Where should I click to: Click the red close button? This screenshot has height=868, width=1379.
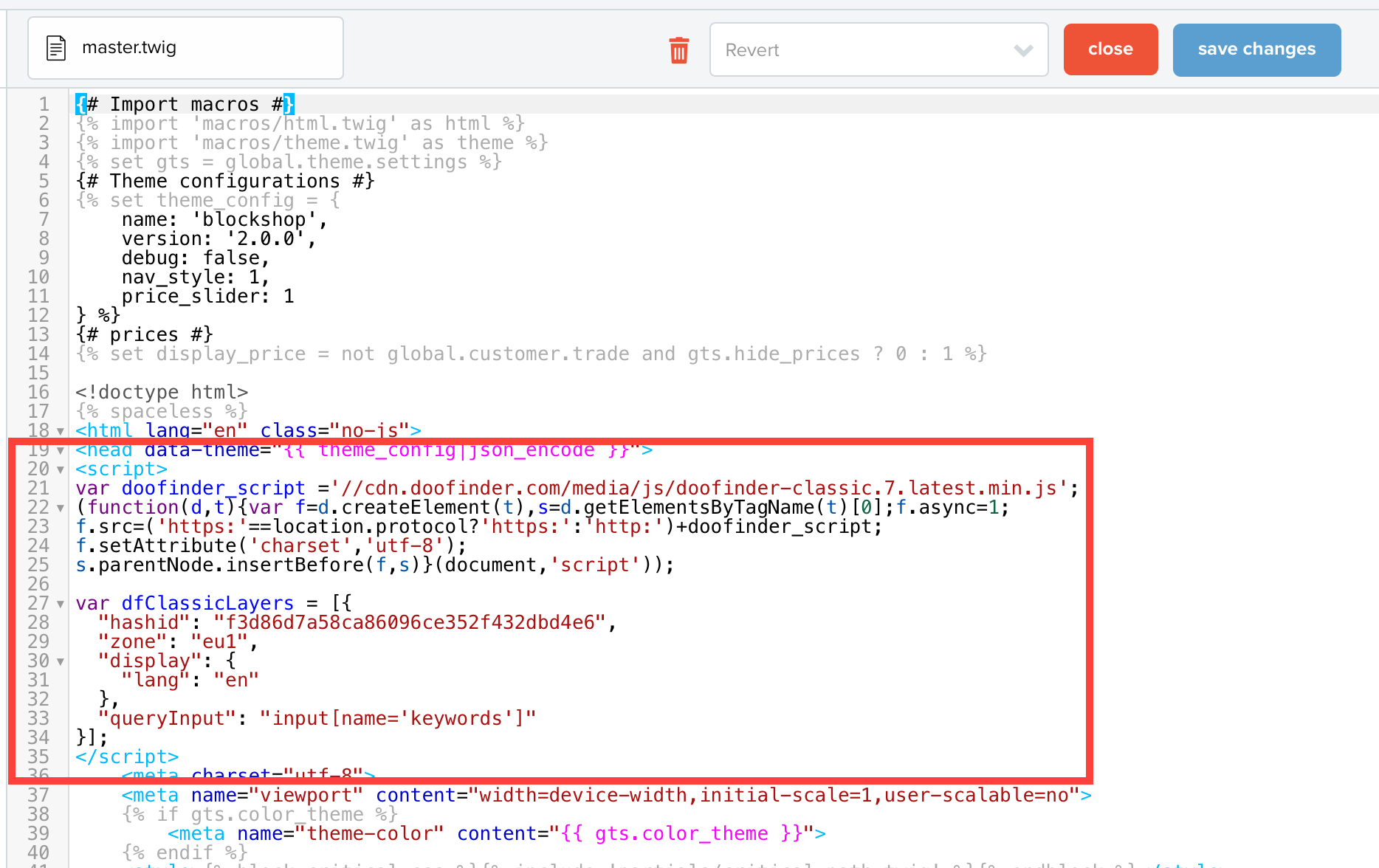[x=1110, y=49]
